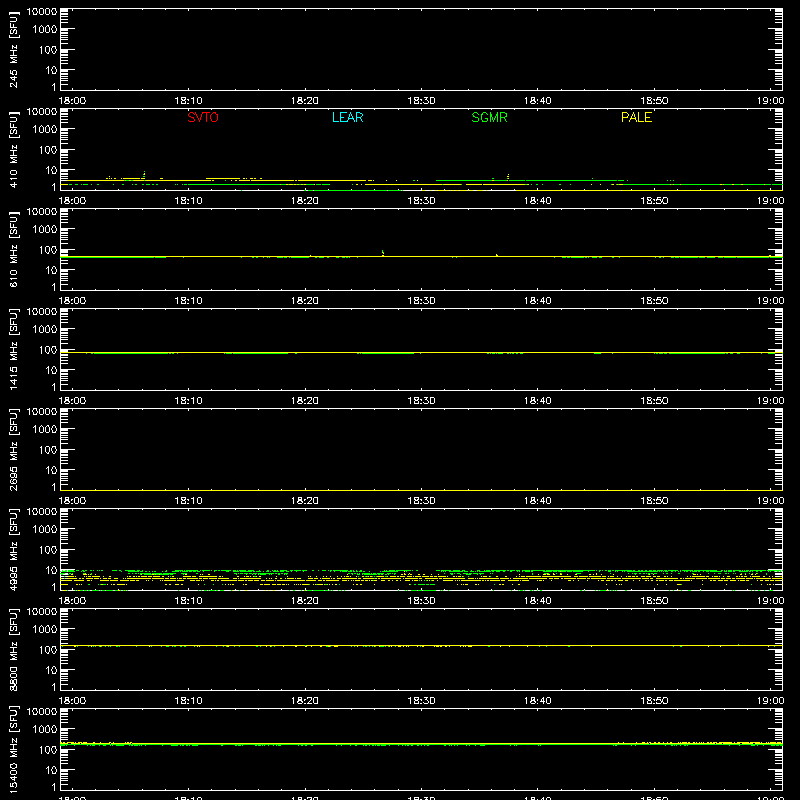Select the 15400 MHz [SFU] axis title
The width and height of the screenshot is (800, 800).
click(x=13, y=749)
